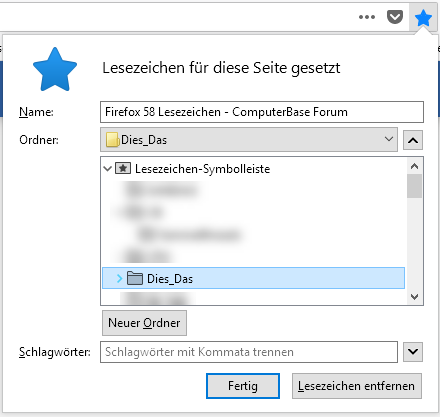Click yellow folder icon in Ordner dropdown
Image resolution: width=440 pixels, height=417 pixels.
[112, 140]
